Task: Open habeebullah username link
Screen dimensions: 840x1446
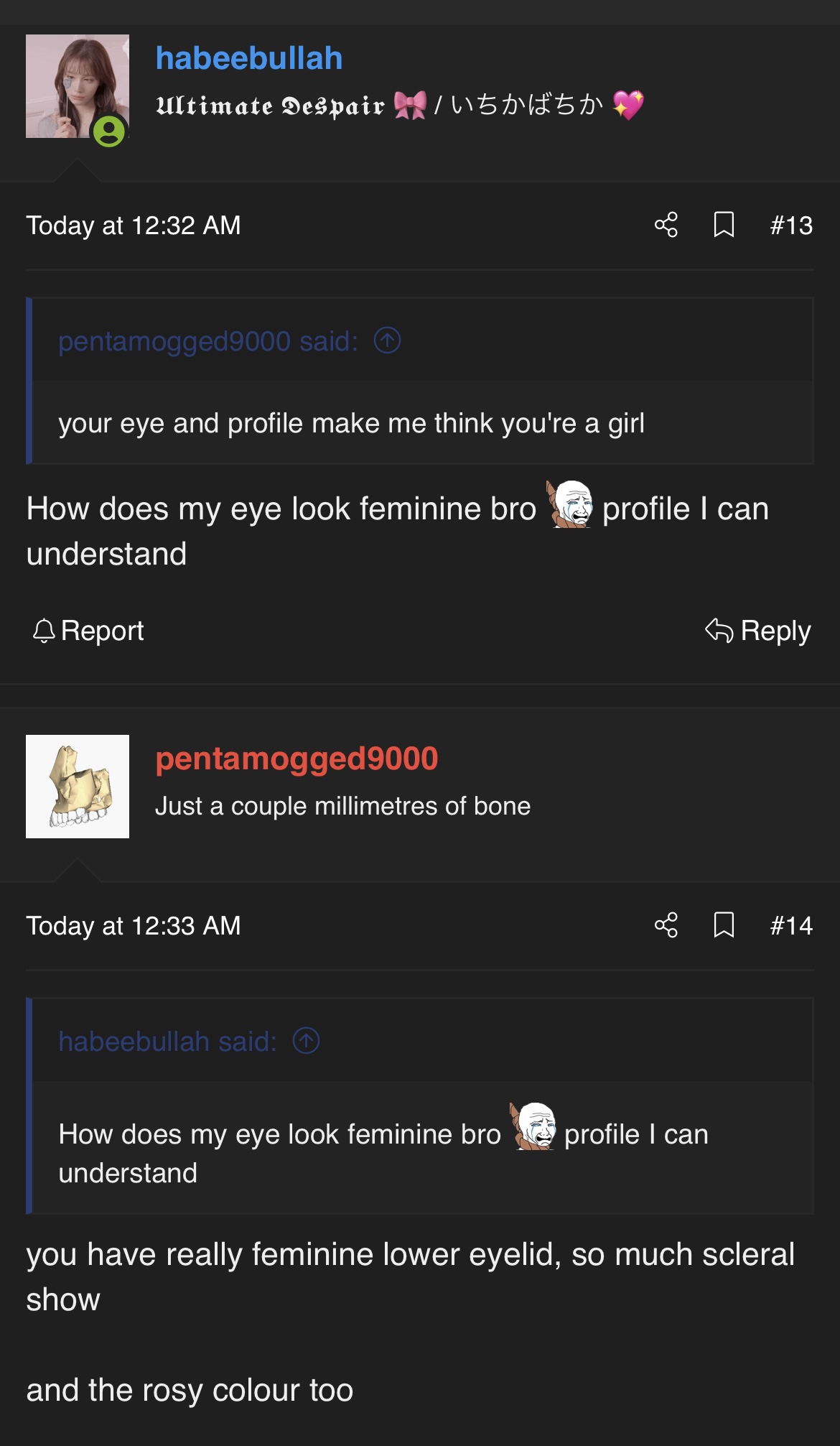Action: [249, 59]
